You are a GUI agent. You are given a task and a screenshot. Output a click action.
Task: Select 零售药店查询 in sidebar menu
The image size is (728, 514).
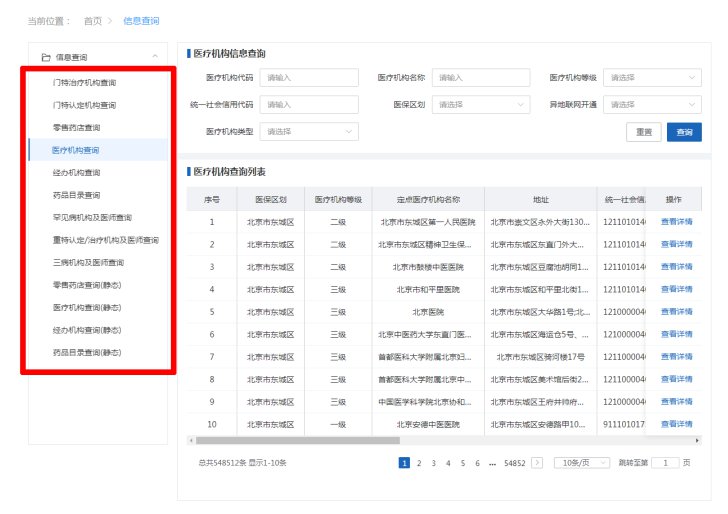[x=76, y=128]
